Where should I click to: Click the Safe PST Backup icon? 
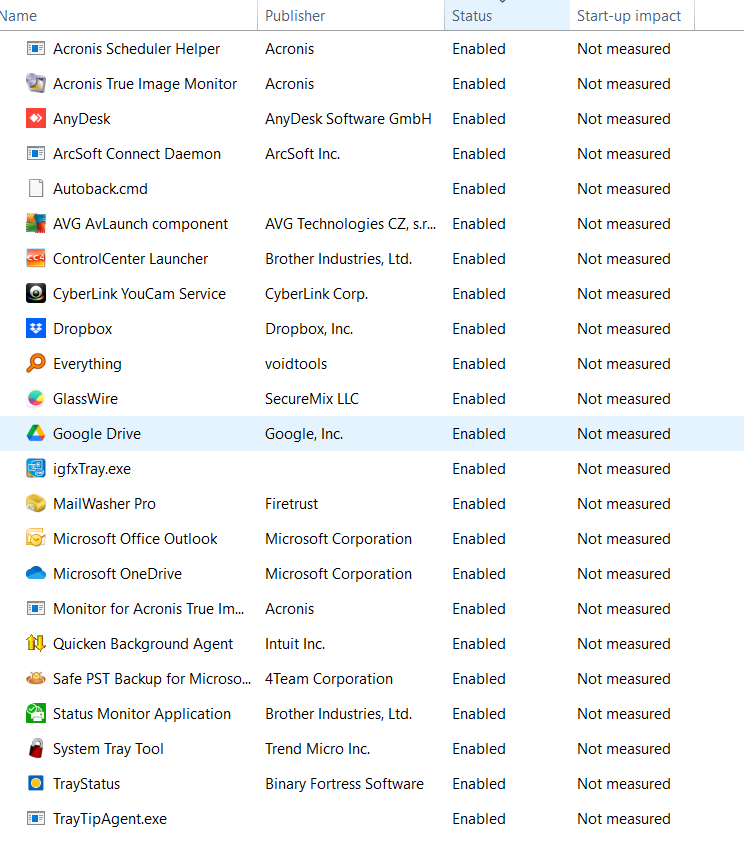point(36,678)
